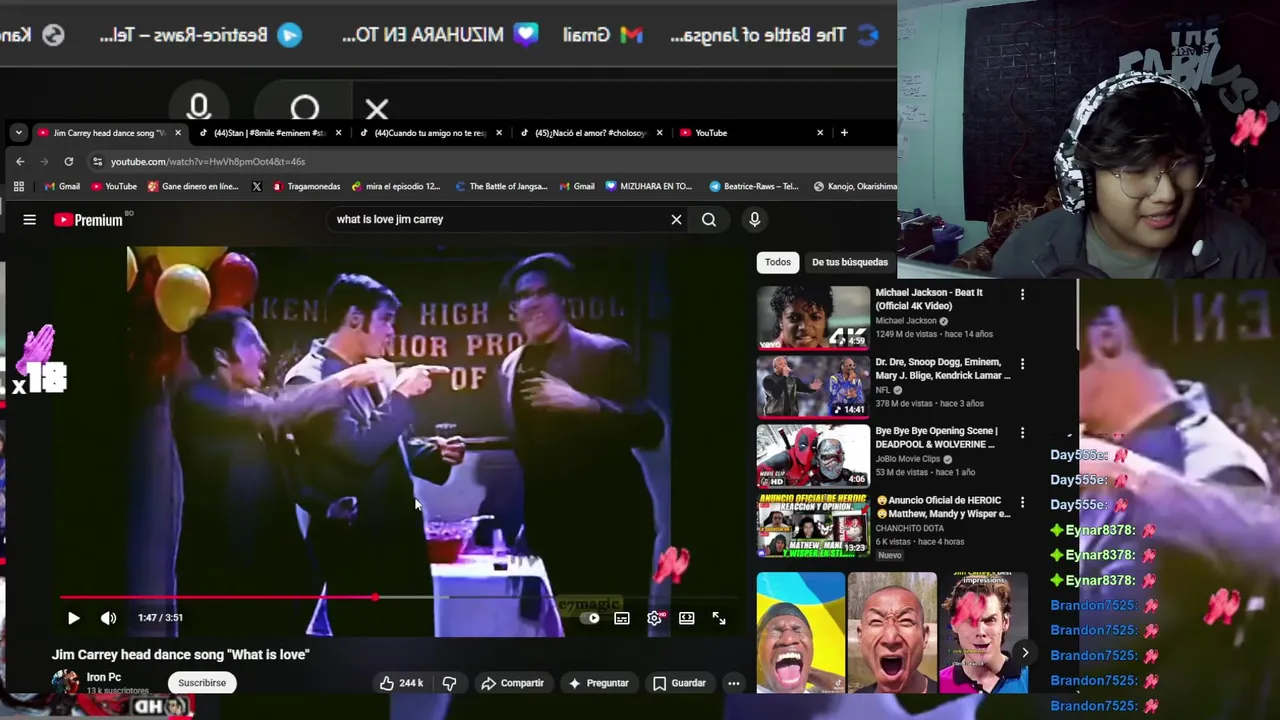Viewport: 1280px width, 720px height.
Task: Open the Tragamonedas bookmark
Action: click(x=305, y=186)
